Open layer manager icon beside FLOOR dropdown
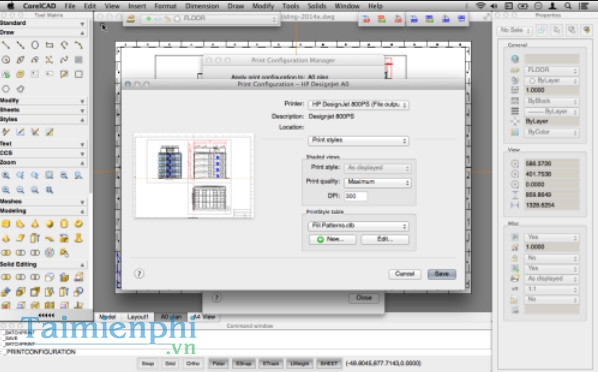Image resolution: width=598 pixels, height=372 pixels. (131, 18)
